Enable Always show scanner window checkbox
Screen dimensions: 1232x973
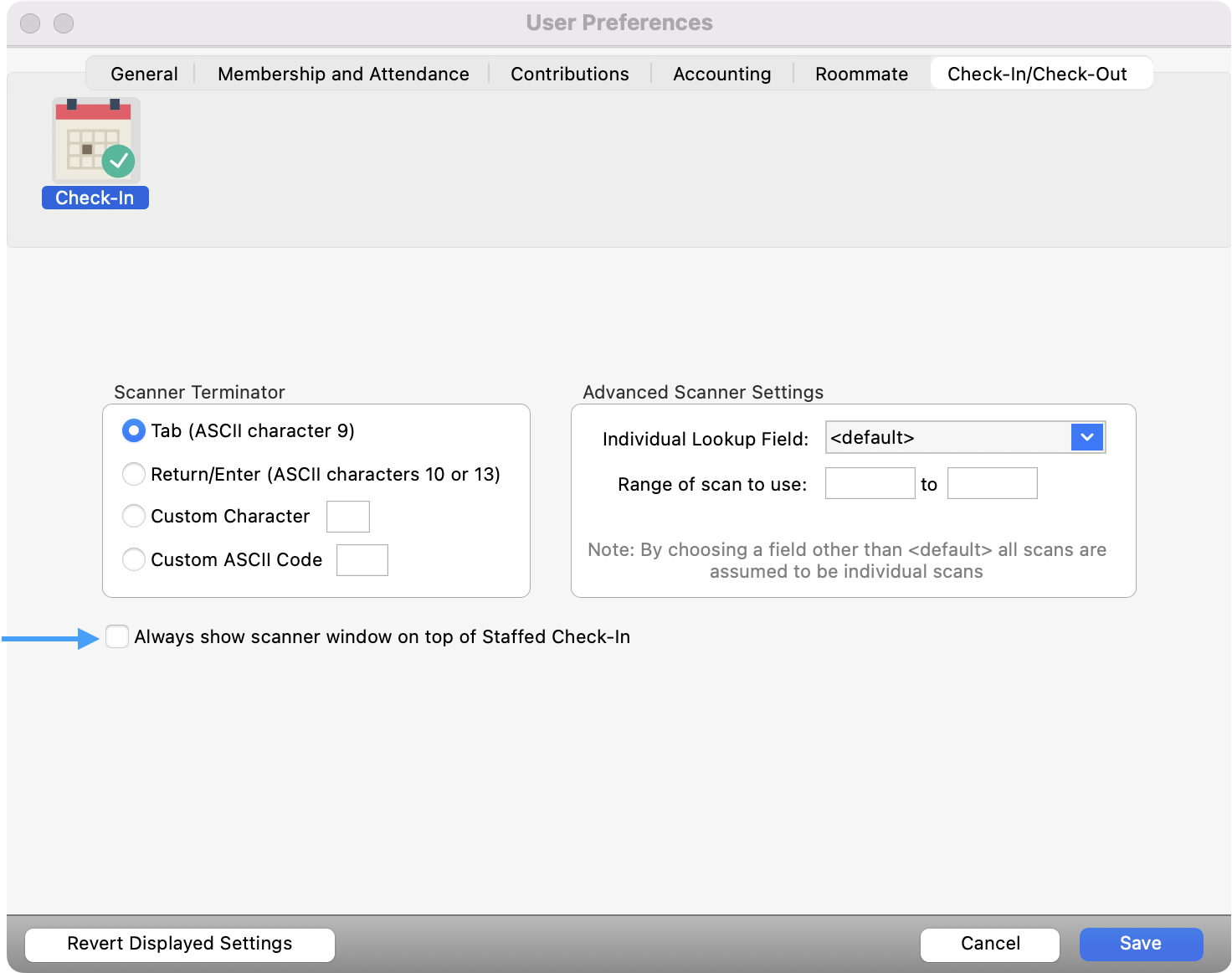coord(117,636)
